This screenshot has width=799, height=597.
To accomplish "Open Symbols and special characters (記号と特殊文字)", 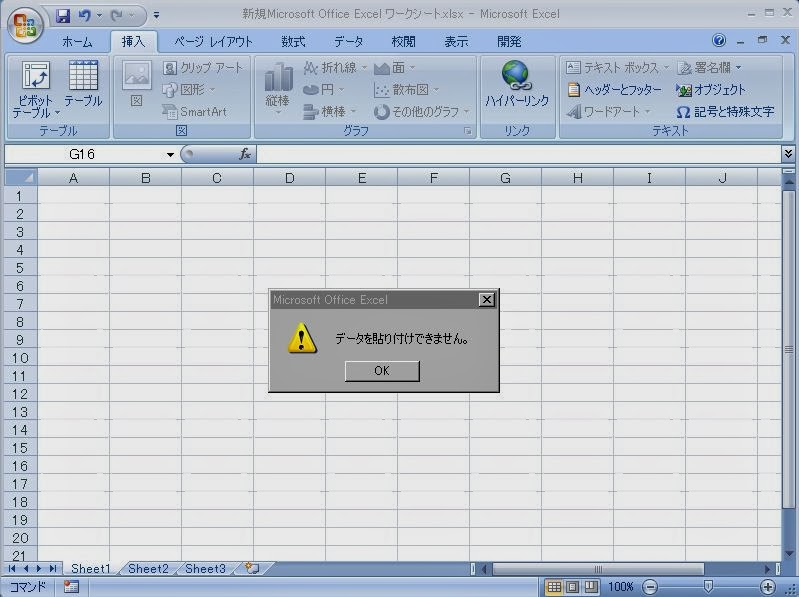I will pos(725,112).
